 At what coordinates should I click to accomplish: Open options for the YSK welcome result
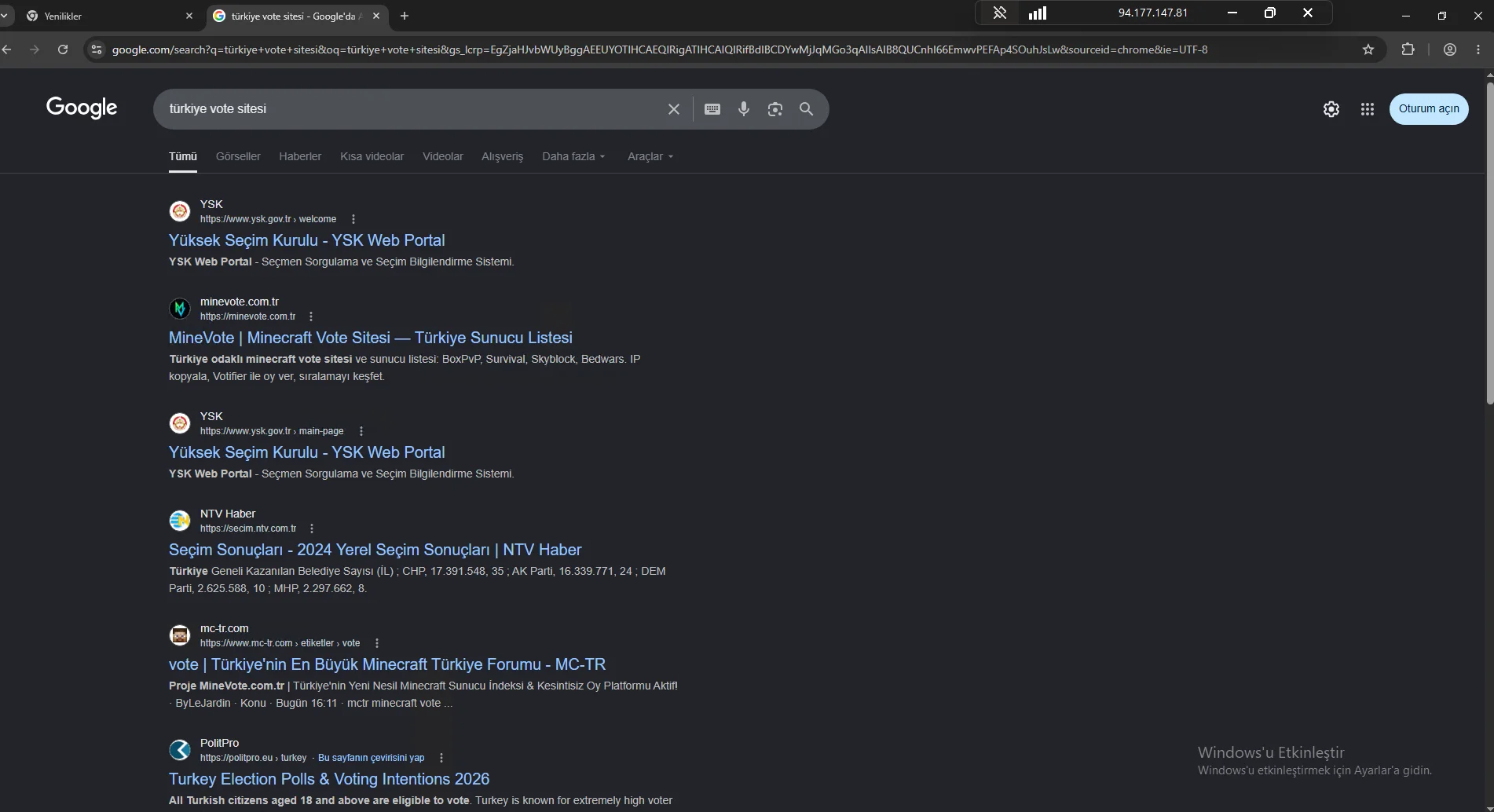point(353,219)
